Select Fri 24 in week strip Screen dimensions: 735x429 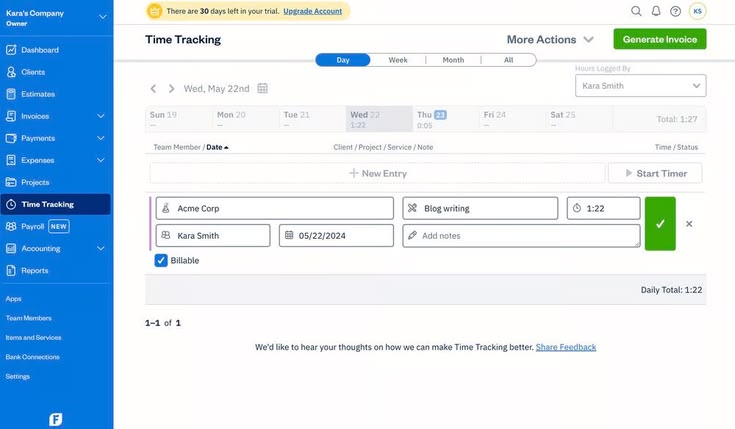click(x=512, y=119)
